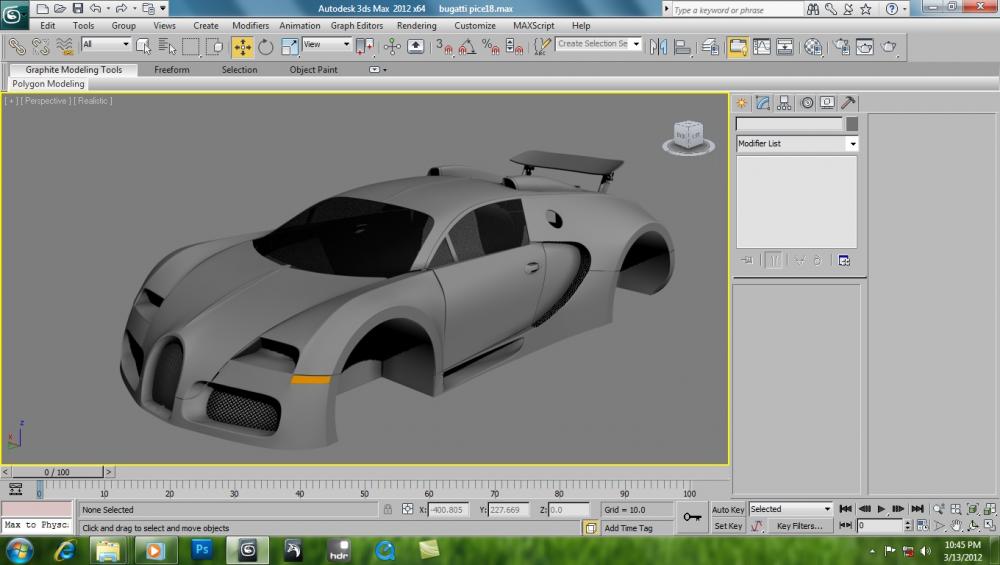
Task: Click the Render Production teapot icon
Action: click(889, 47)
